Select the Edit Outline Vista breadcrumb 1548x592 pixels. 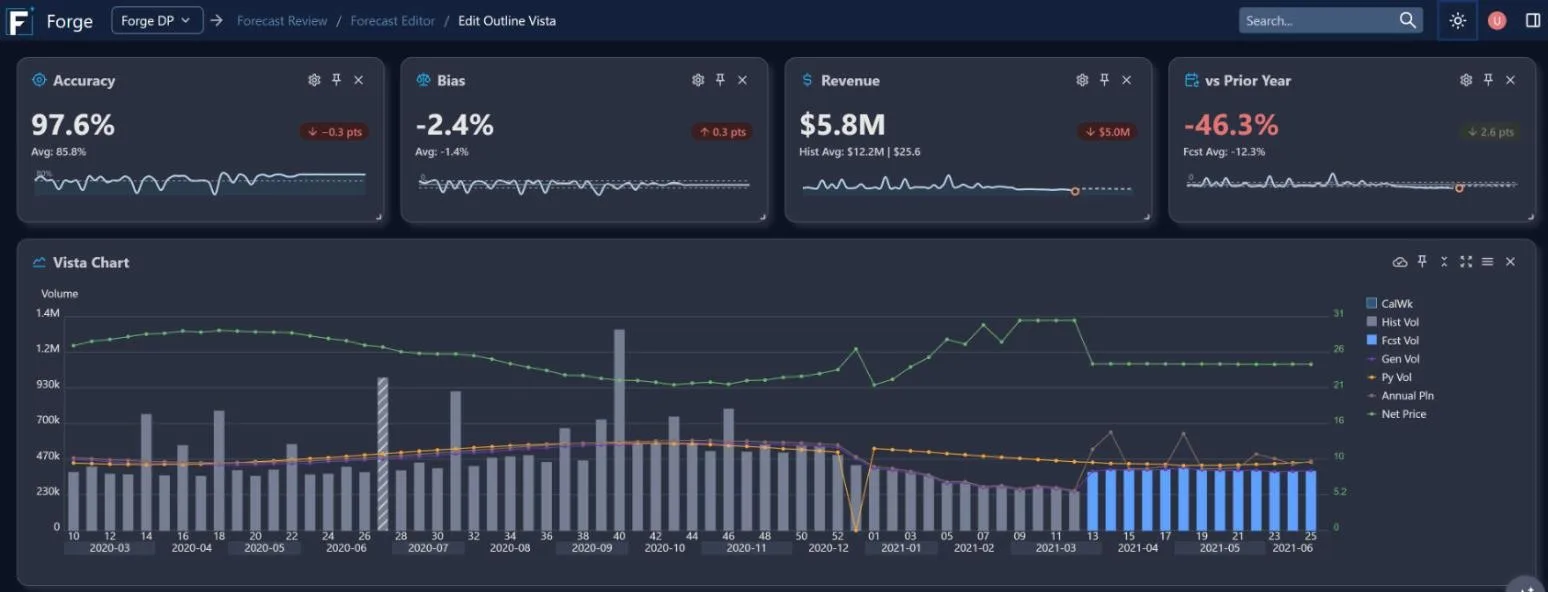click(x=507, y=20)
